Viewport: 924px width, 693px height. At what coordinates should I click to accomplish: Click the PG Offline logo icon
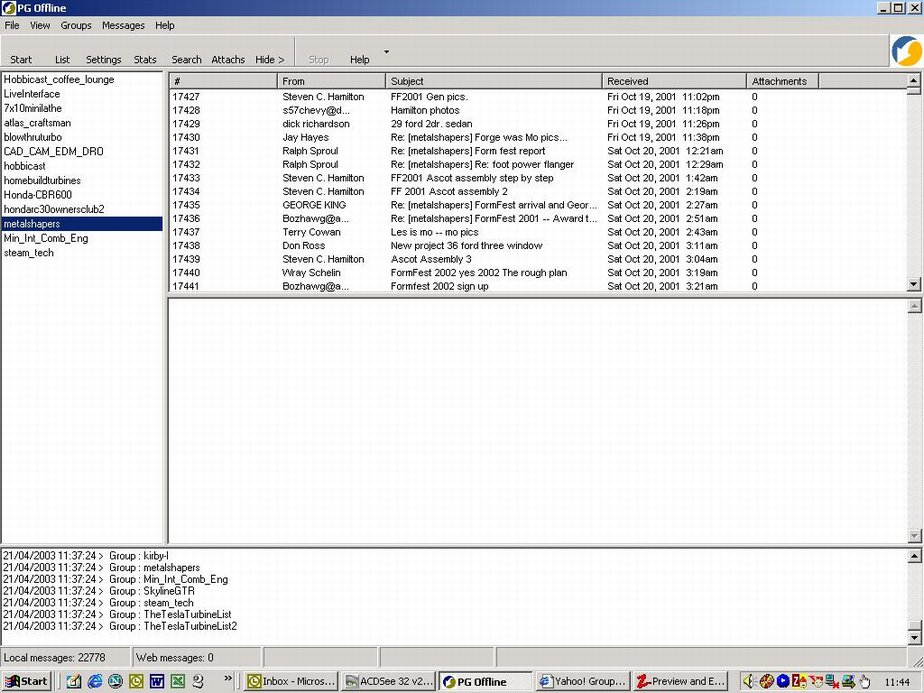click(906, 52)
